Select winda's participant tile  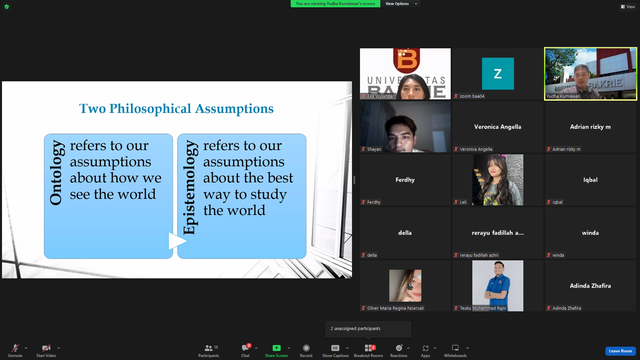(590, 233)
